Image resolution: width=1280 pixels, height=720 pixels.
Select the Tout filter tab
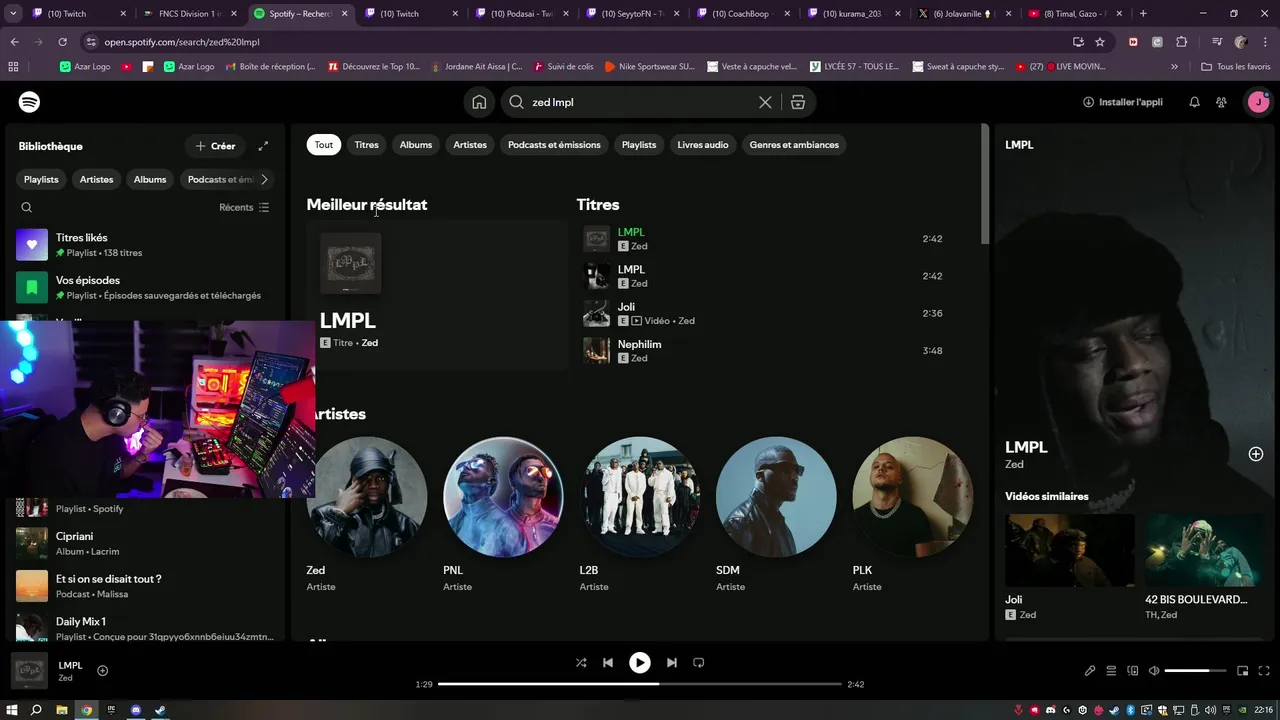(x=324, y=145)
